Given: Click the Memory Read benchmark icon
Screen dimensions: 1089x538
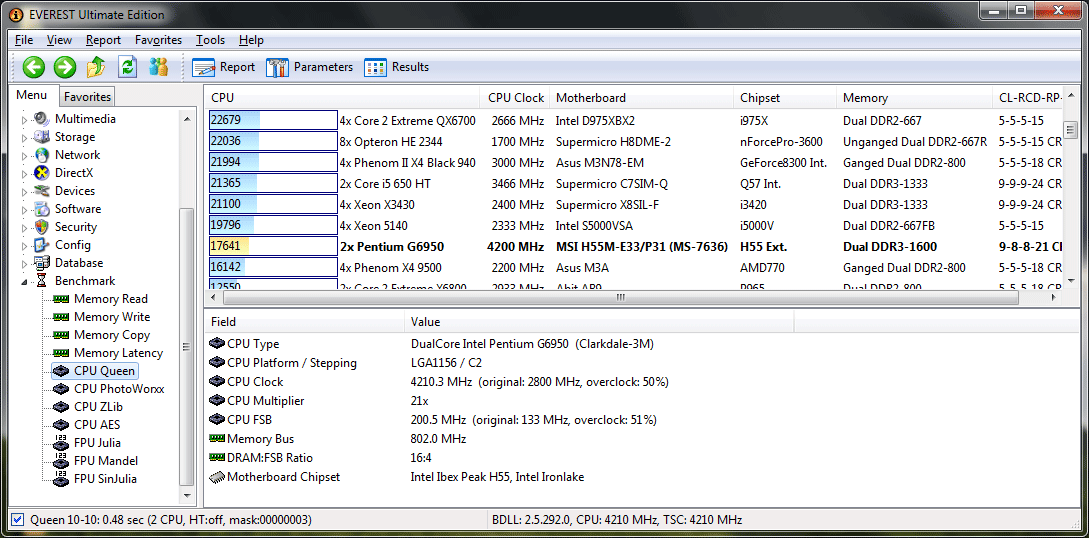Looking at the screenshot, I should [61, 299].
